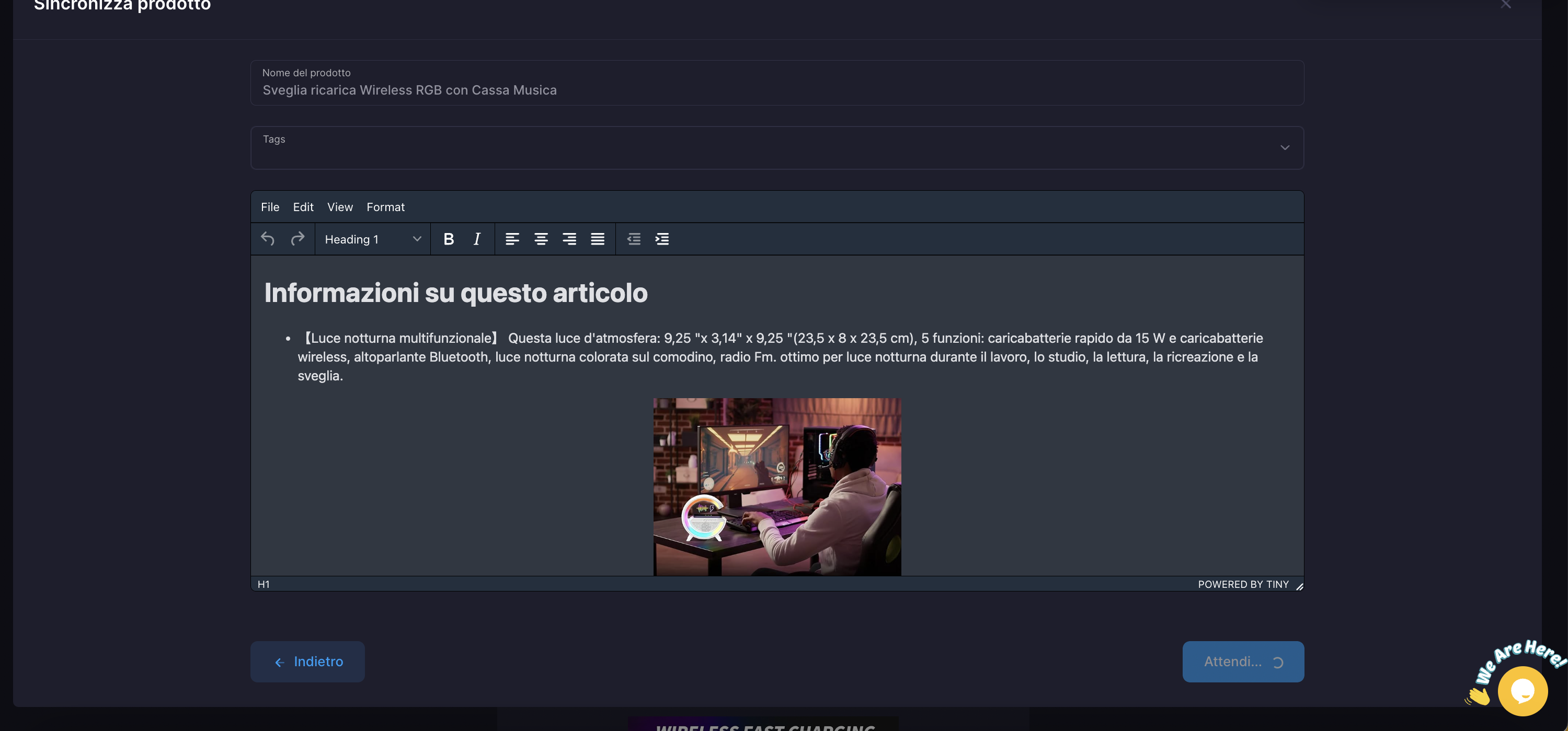
Task: Click the Indietro back button
Action: (x=307, y=662)
